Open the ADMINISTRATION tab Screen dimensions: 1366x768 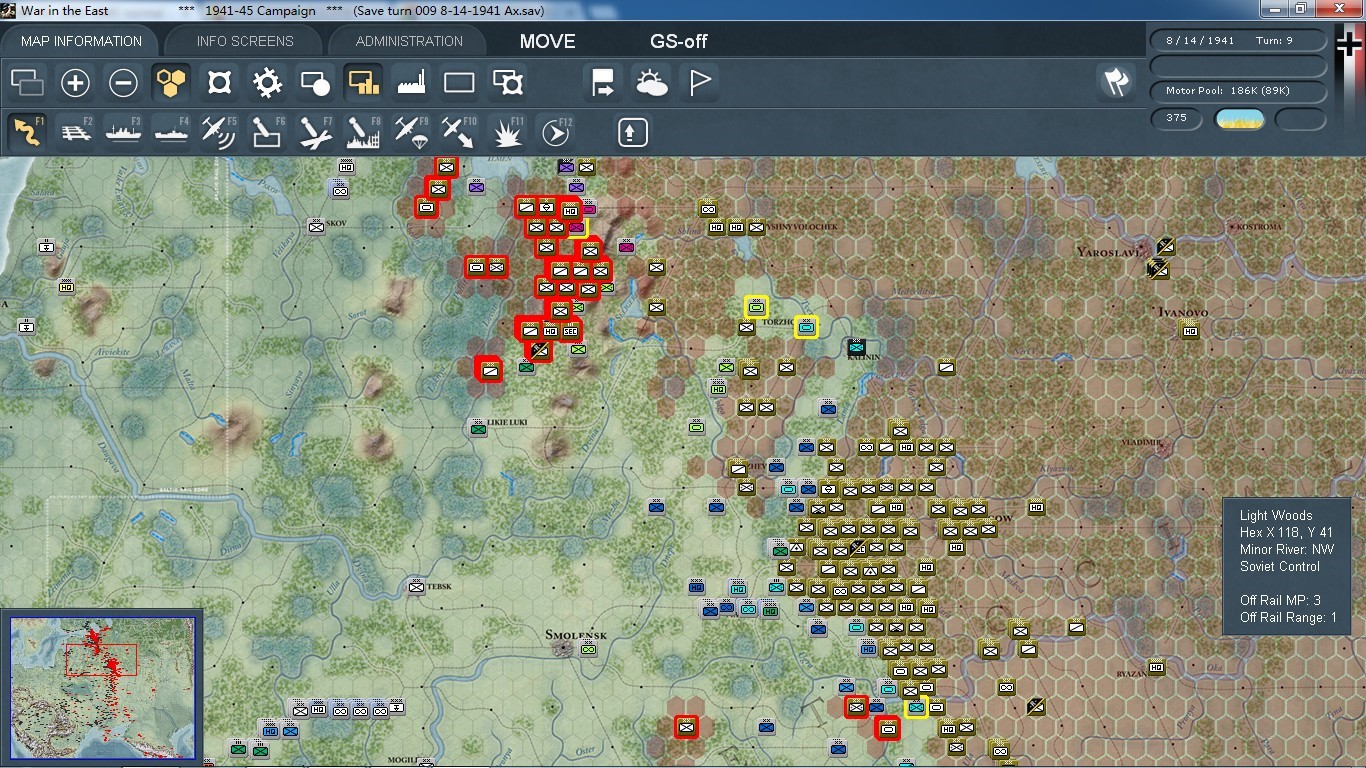409,41
